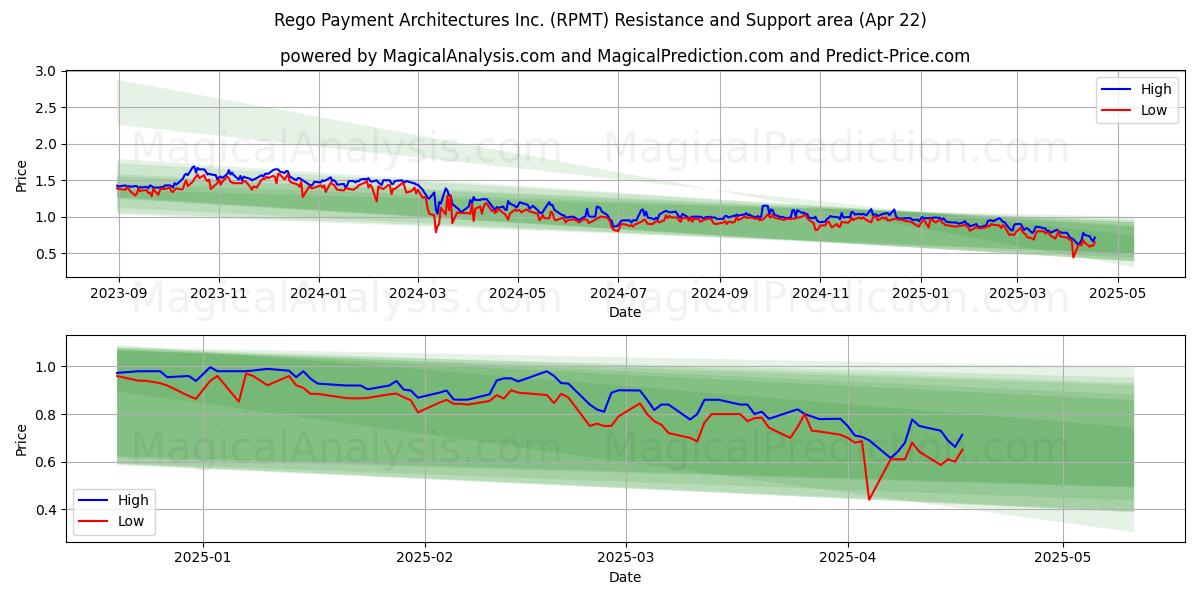Click the 'Date' label under bottom chart
Screen dimensions: 1200x600
tap(625, 577)
